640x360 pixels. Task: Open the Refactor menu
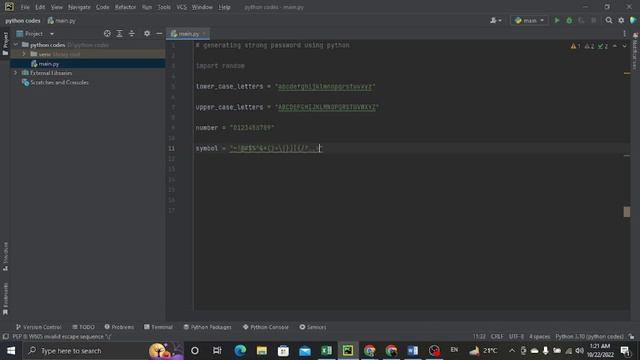click(125, 7)
